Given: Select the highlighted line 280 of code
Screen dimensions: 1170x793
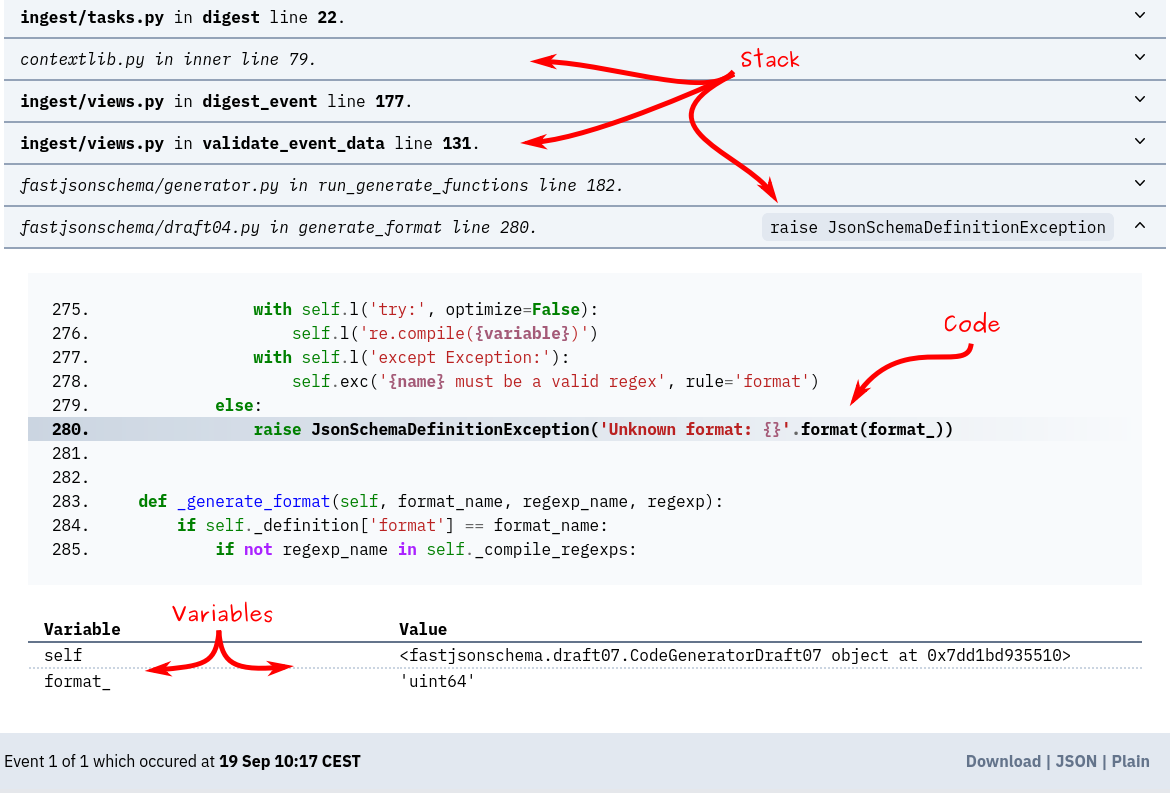Looking at the screenshot, I should 600,429.
